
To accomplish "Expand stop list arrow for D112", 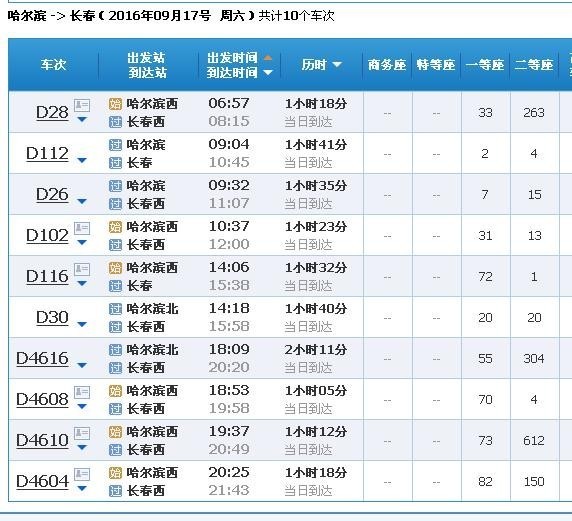I will (x=82, y=160).
